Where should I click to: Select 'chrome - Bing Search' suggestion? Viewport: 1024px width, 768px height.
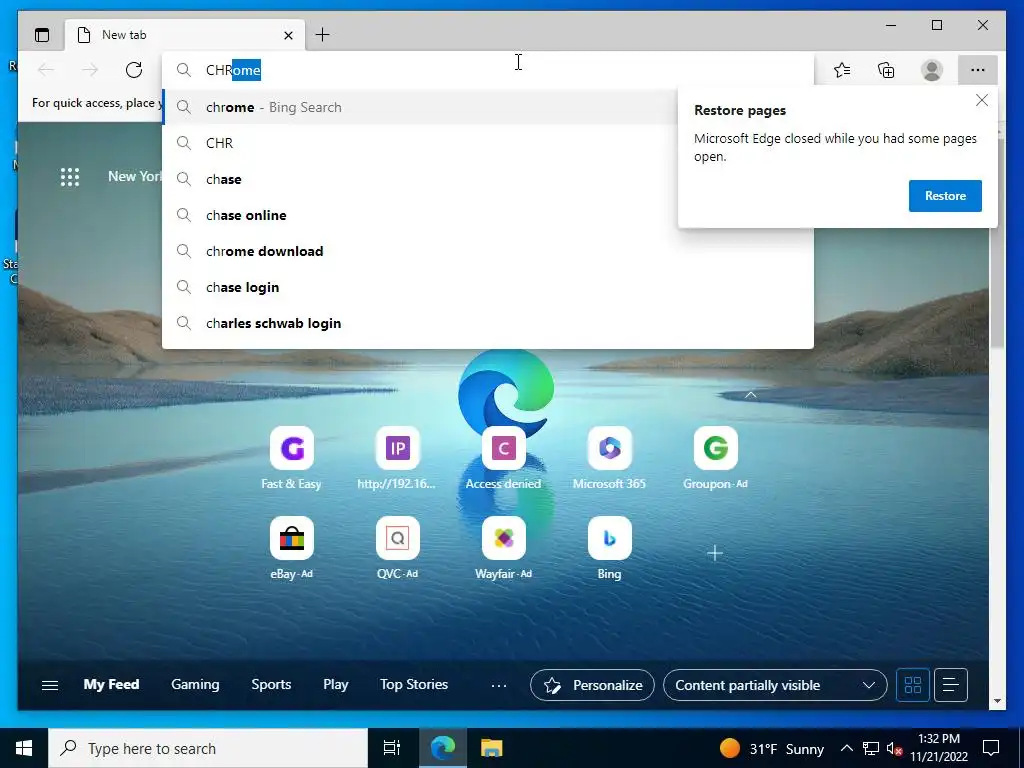[419, 107]
